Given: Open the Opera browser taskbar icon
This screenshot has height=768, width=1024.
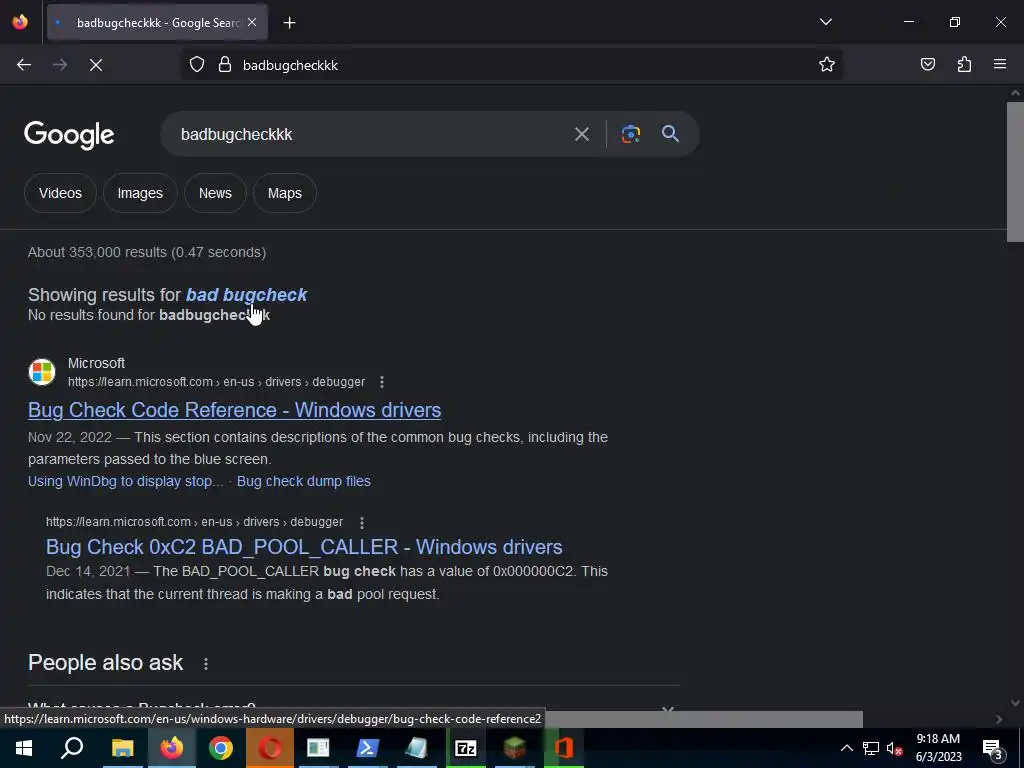Looking at the screenshot, I should click(270, 748).
